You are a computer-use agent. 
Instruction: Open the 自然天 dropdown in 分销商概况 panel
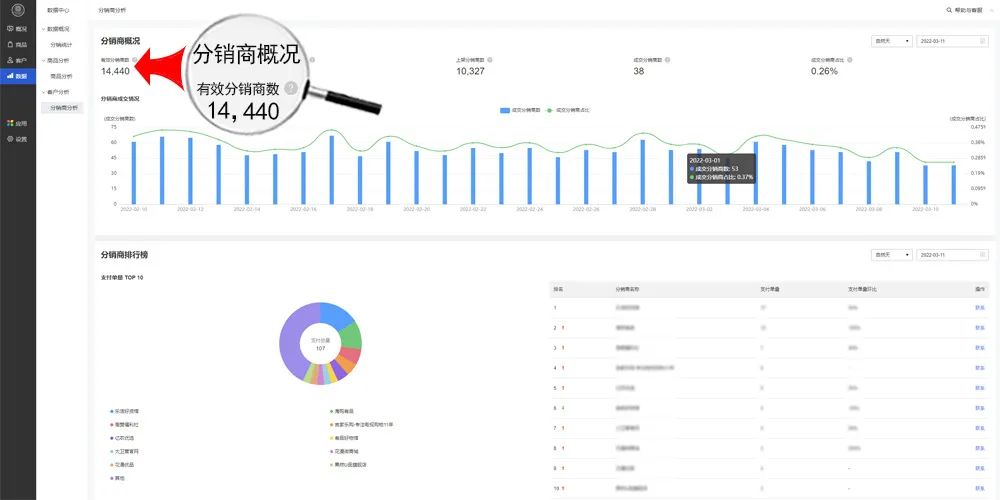point(891,41)
